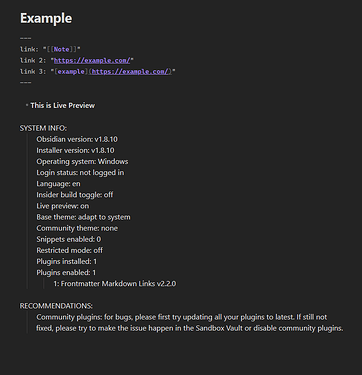Click the example markdown link text
Image resolution: width=362 pixels, height=375 pixels.
71,71
